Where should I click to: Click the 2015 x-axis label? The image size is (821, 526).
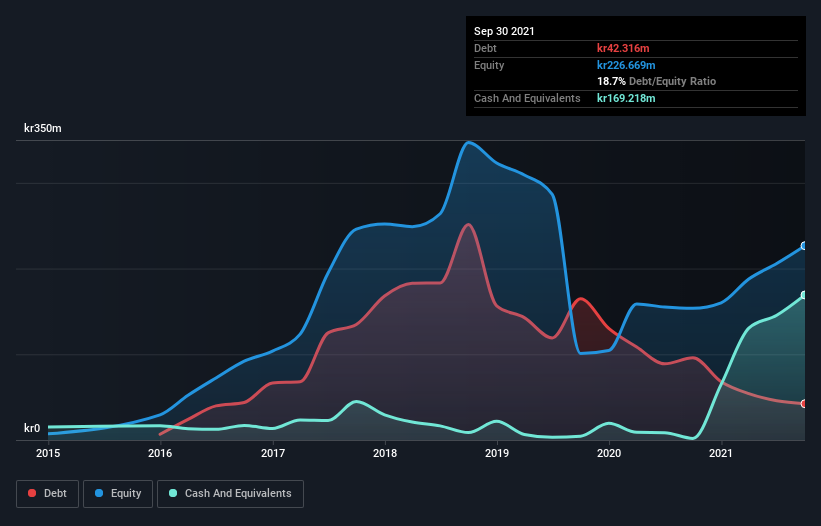pyautogui.click(x=48, y=453)
